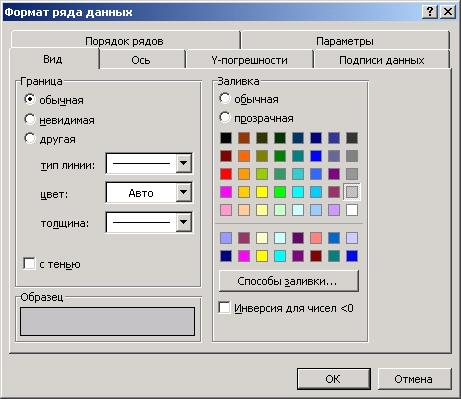Viewport: 461px width, 399px height.
Task: Open the цвет dropdown showing Авто
Action: click(x=184, y=192)
